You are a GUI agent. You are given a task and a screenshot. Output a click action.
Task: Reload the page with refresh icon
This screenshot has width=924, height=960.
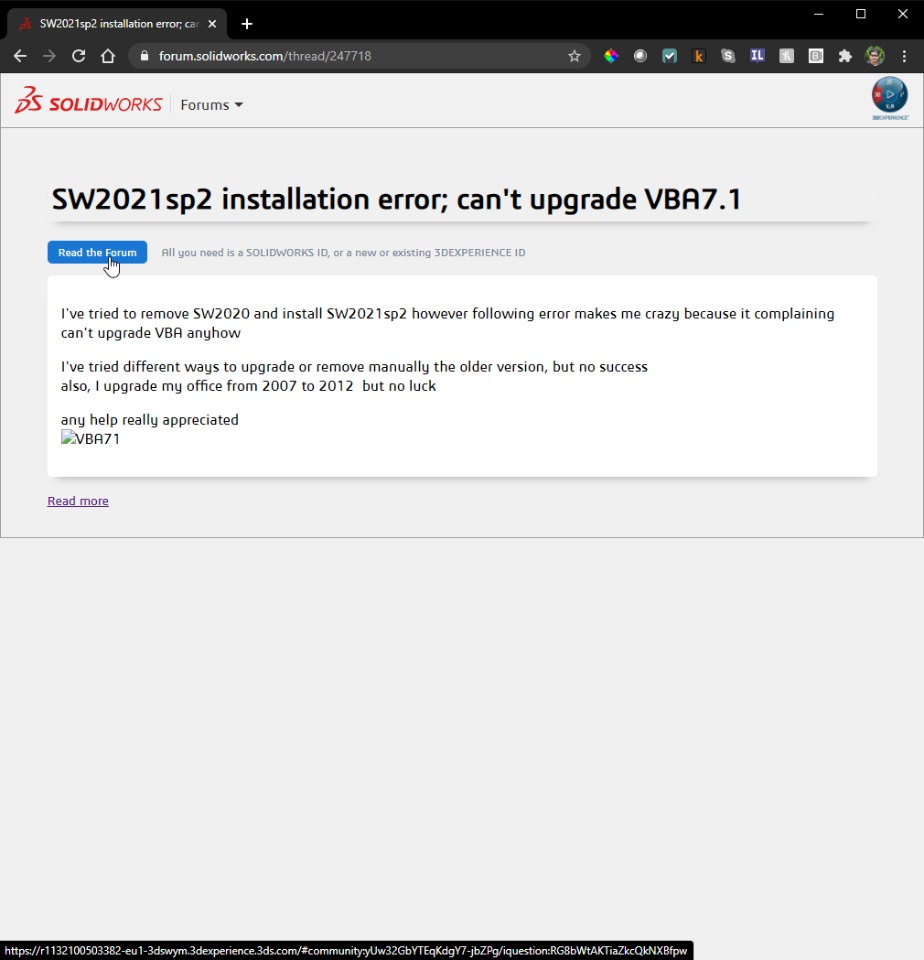pos(78,56)
